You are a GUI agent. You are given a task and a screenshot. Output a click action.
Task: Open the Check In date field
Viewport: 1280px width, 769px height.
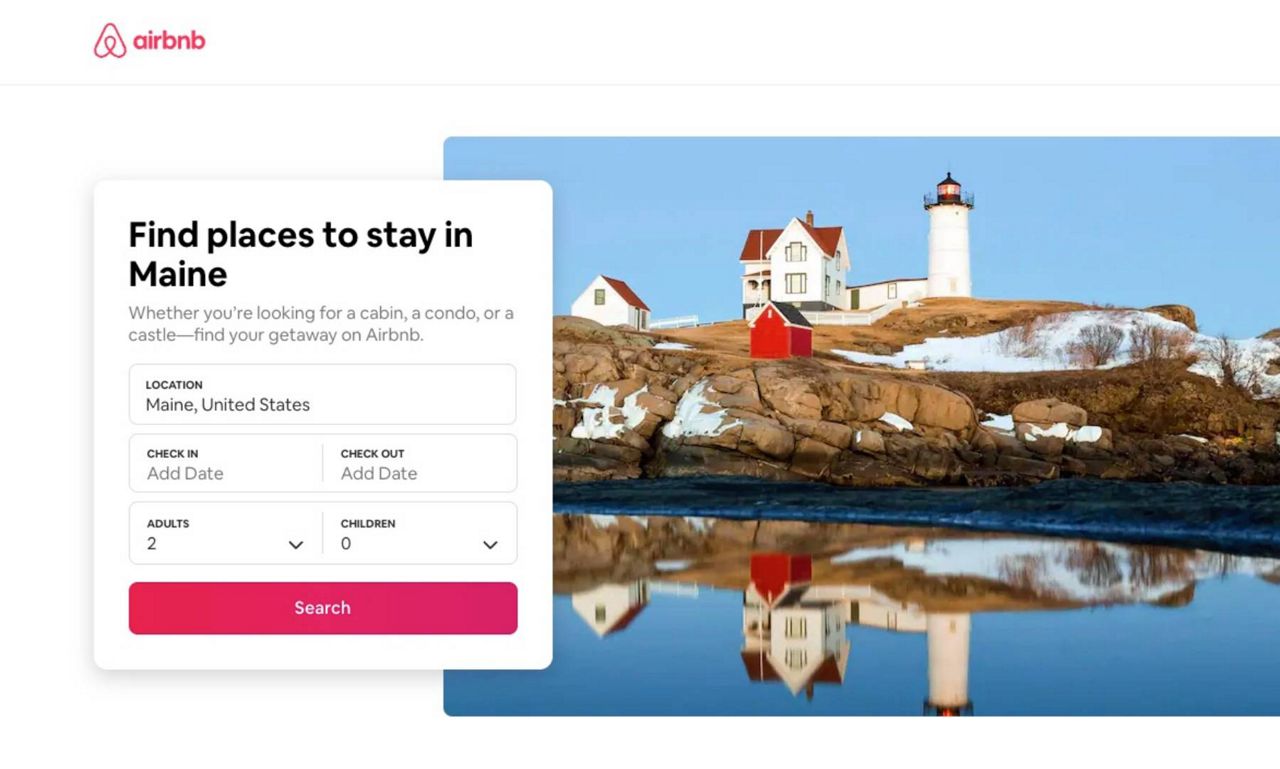pos(226,463)
